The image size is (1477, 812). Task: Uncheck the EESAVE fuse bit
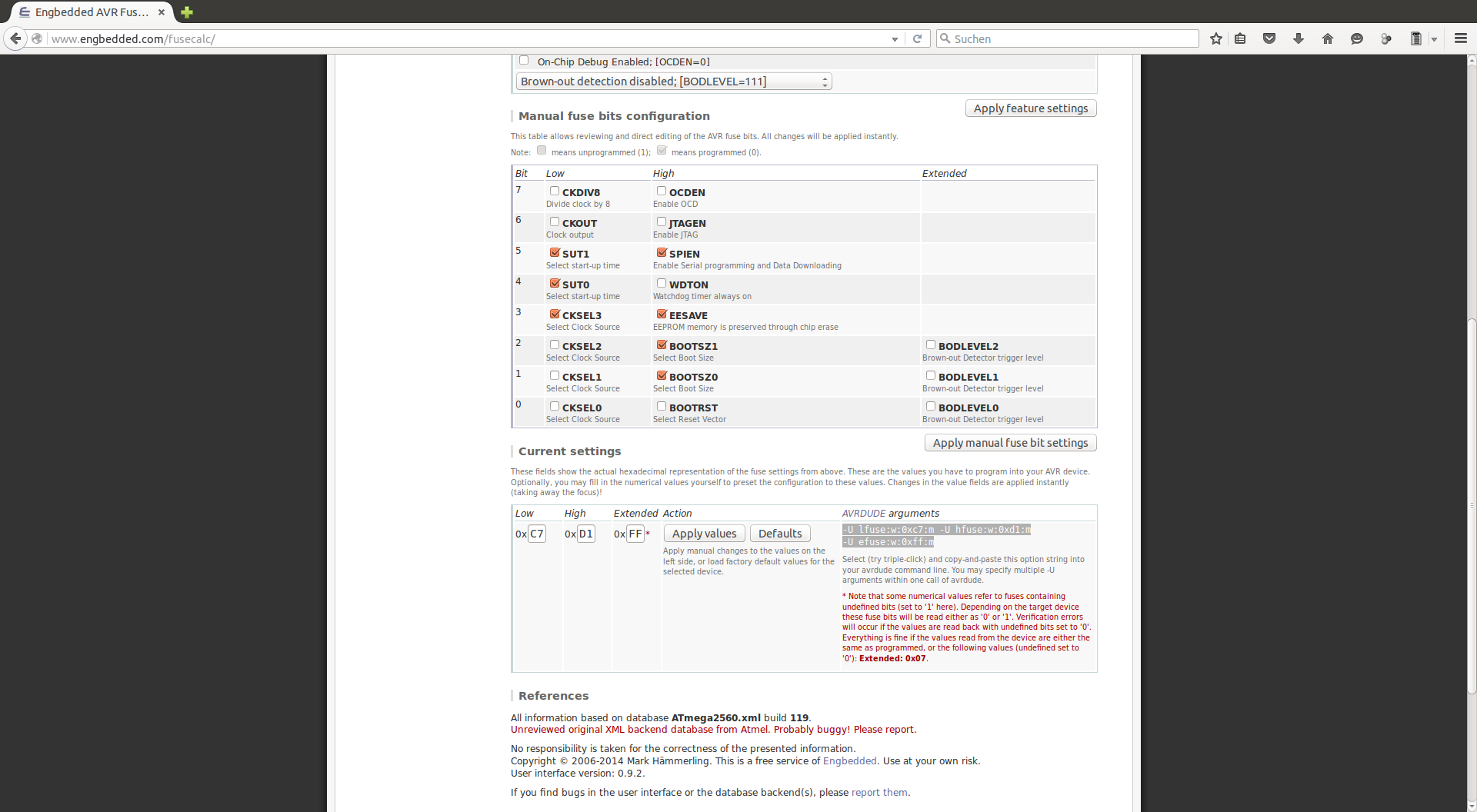click(662, 314)
